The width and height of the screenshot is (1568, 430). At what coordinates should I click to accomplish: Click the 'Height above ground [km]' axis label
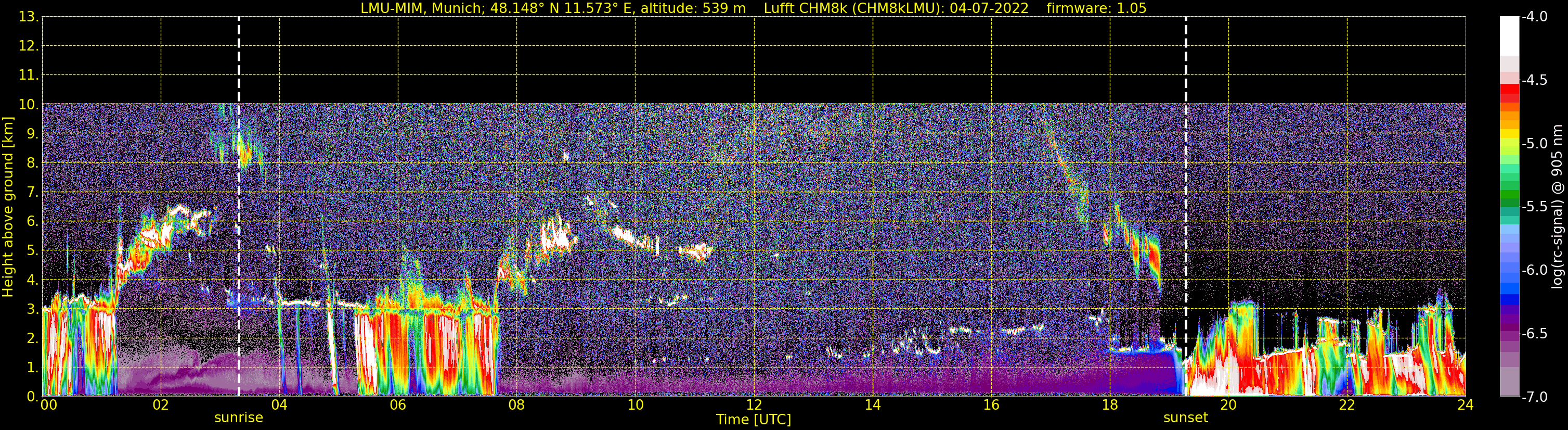coord(8,207)
